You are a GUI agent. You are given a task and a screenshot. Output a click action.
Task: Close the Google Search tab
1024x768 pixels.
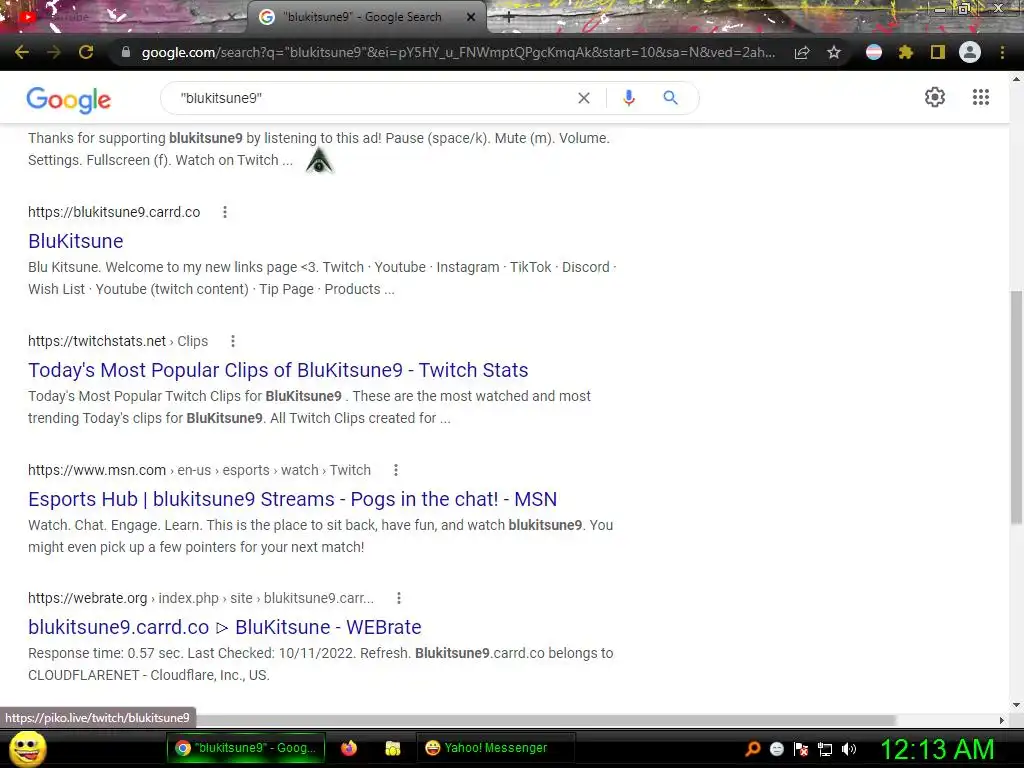click(x=471, y=18)
